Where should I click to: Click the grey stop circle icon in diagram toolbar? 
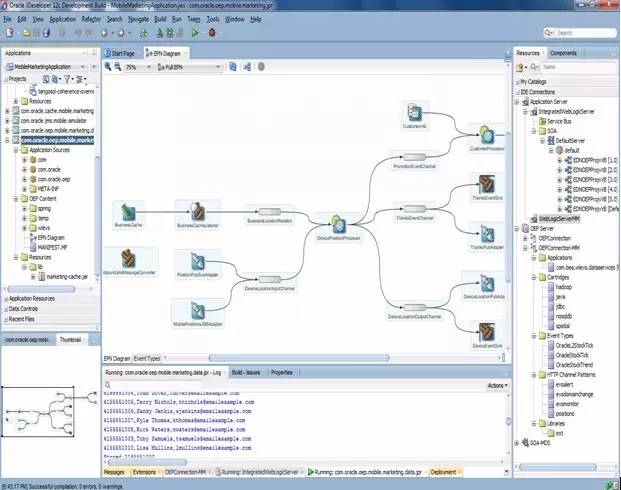(x=261, y=67)
